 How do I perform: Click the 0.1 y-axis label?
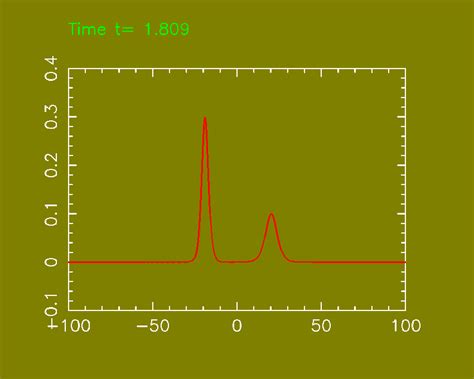(x=51, y=214)
